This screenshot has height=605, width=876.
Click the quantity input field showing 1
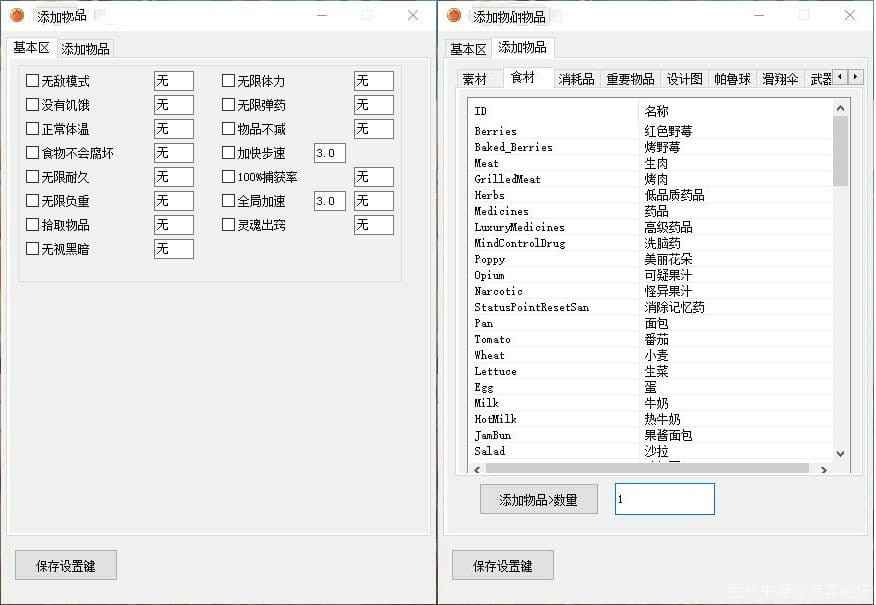tap(664, 498)
